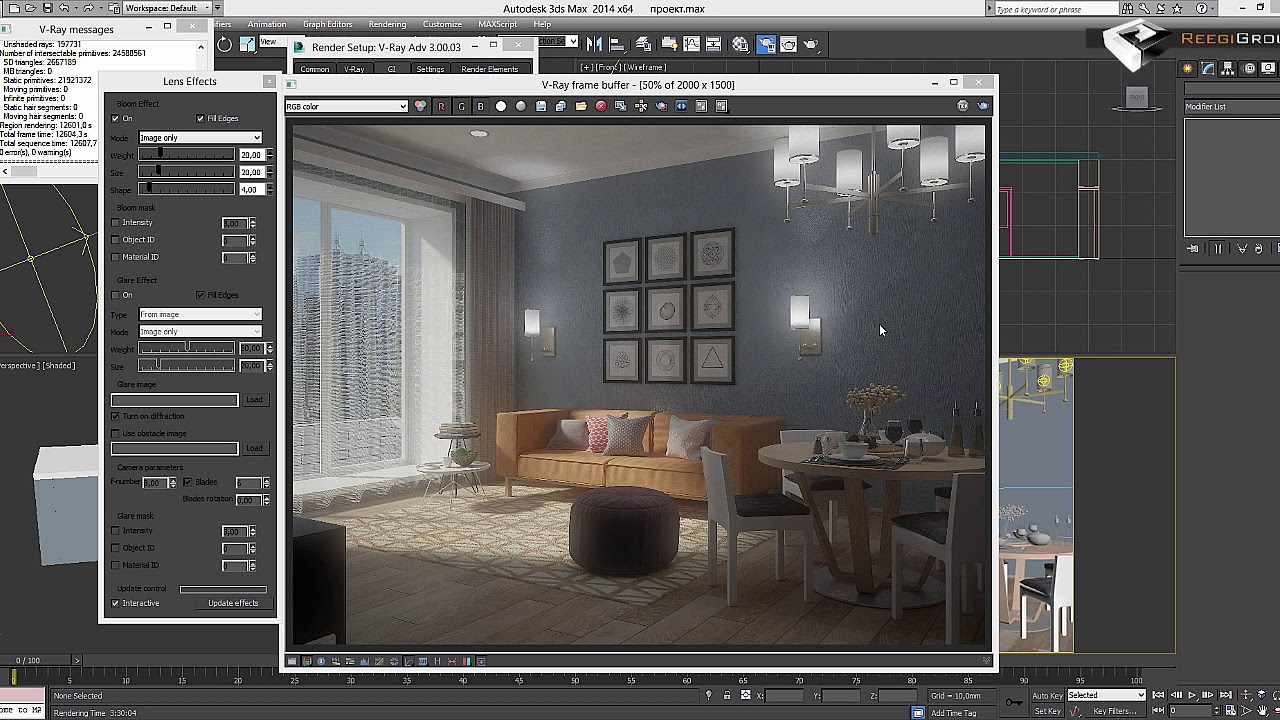
Task: Enable Bloom mask Object ID checkbox
Action: (x=115, y=240)
